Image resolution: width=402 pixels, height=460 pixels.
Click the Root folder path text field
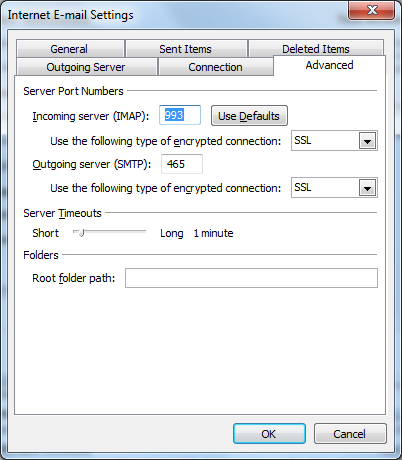click(x=251, y=278)
